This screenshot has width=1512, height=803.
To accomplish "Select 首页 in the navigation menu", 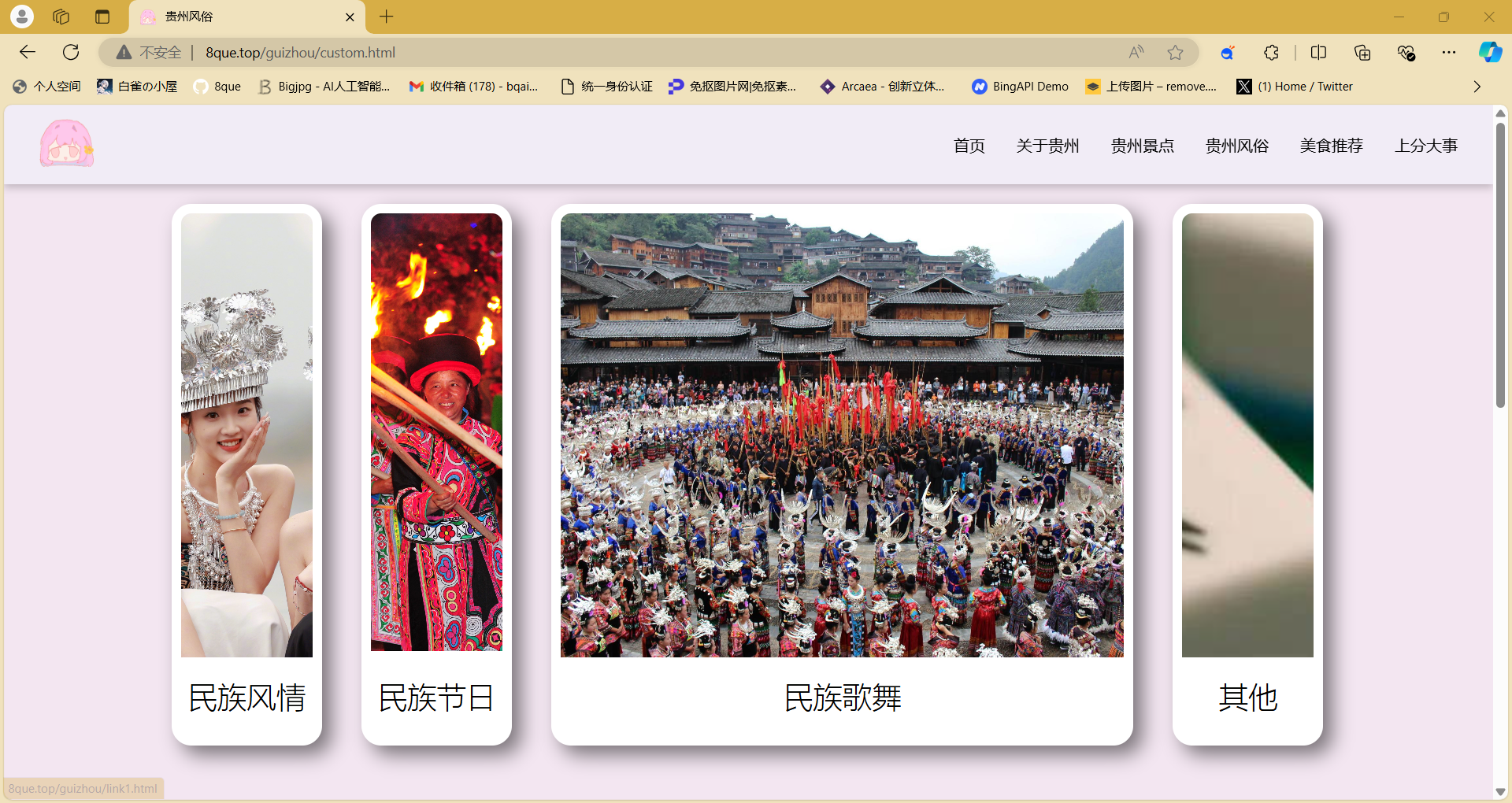I will (968, 145).
